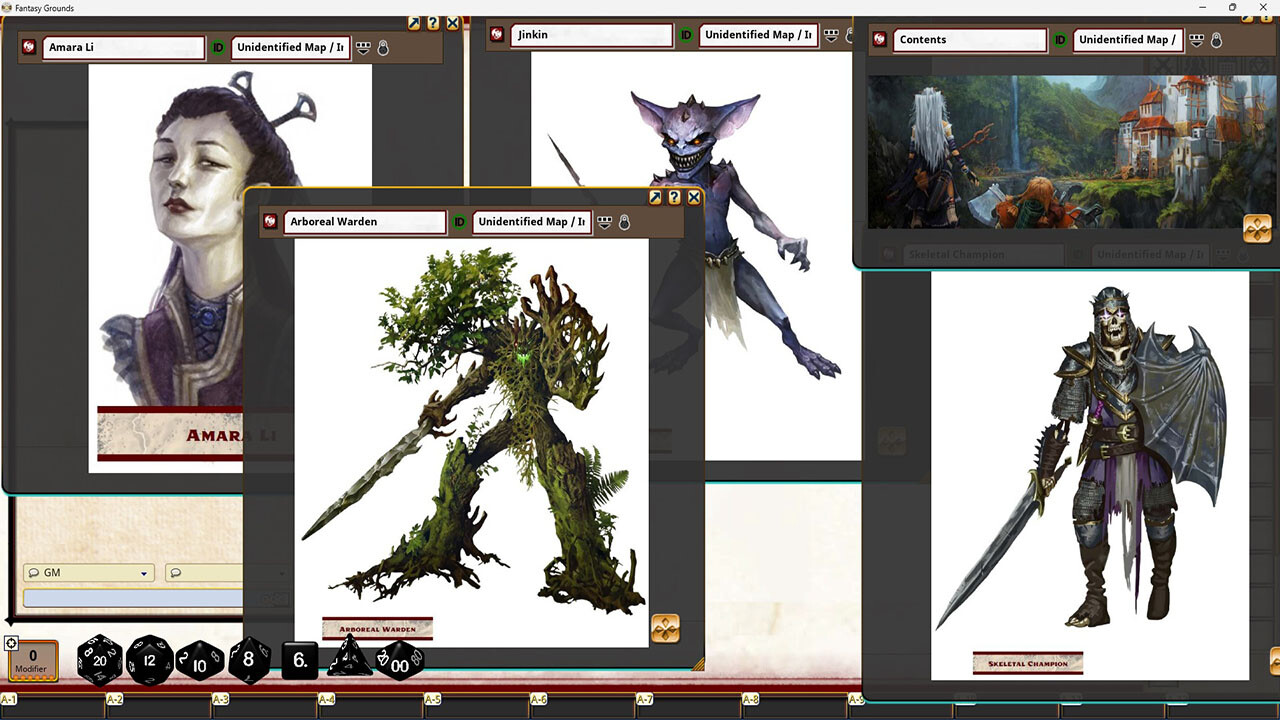Click the dice tower icon on Jinkin's window
This screenshot has height=720, width=1280.
pyautogui.click(x=832, y=36)
